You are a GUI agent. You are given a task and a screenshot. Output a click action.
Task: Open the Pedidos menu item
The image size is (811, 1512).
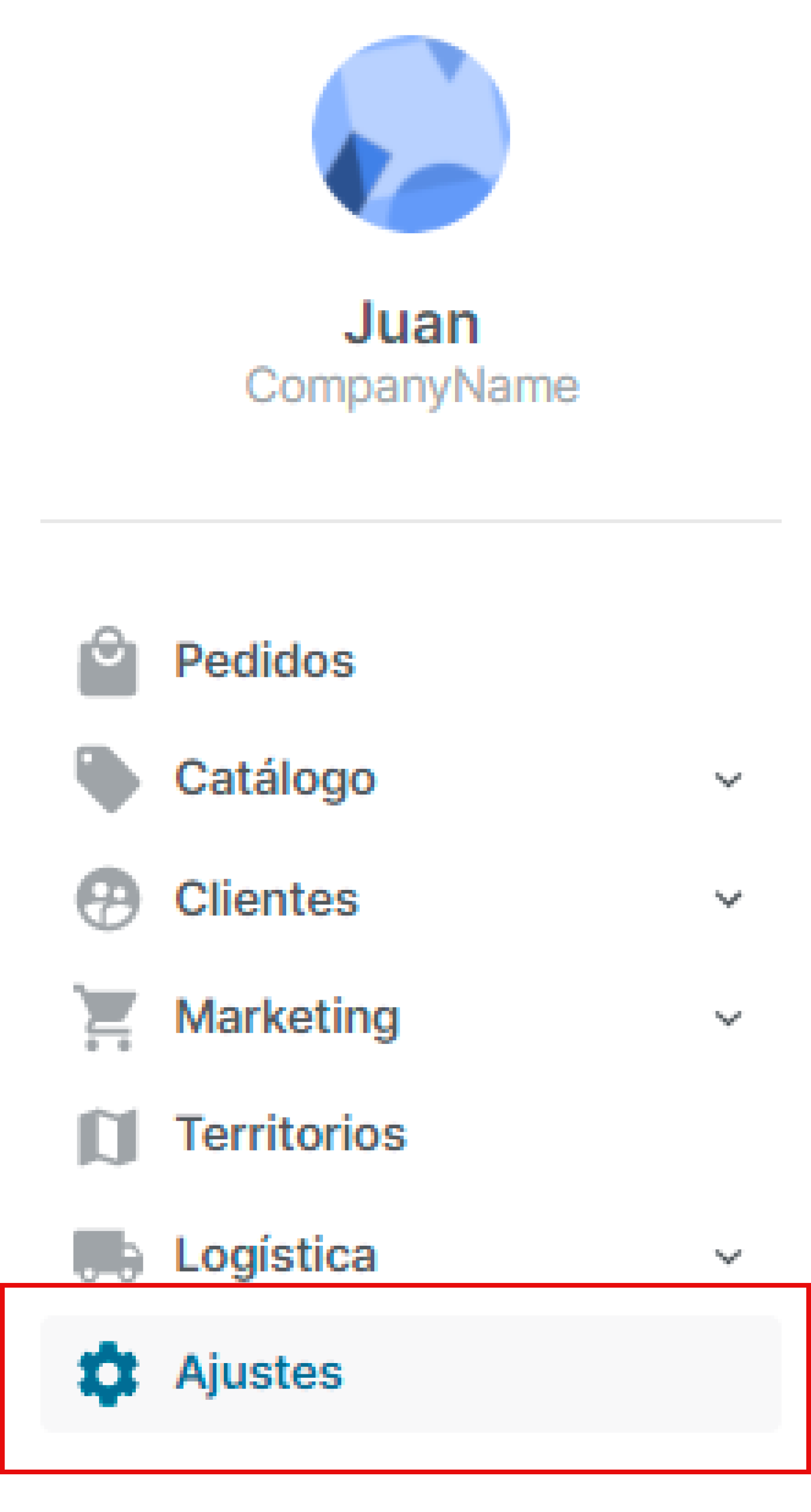pos(265,662)
